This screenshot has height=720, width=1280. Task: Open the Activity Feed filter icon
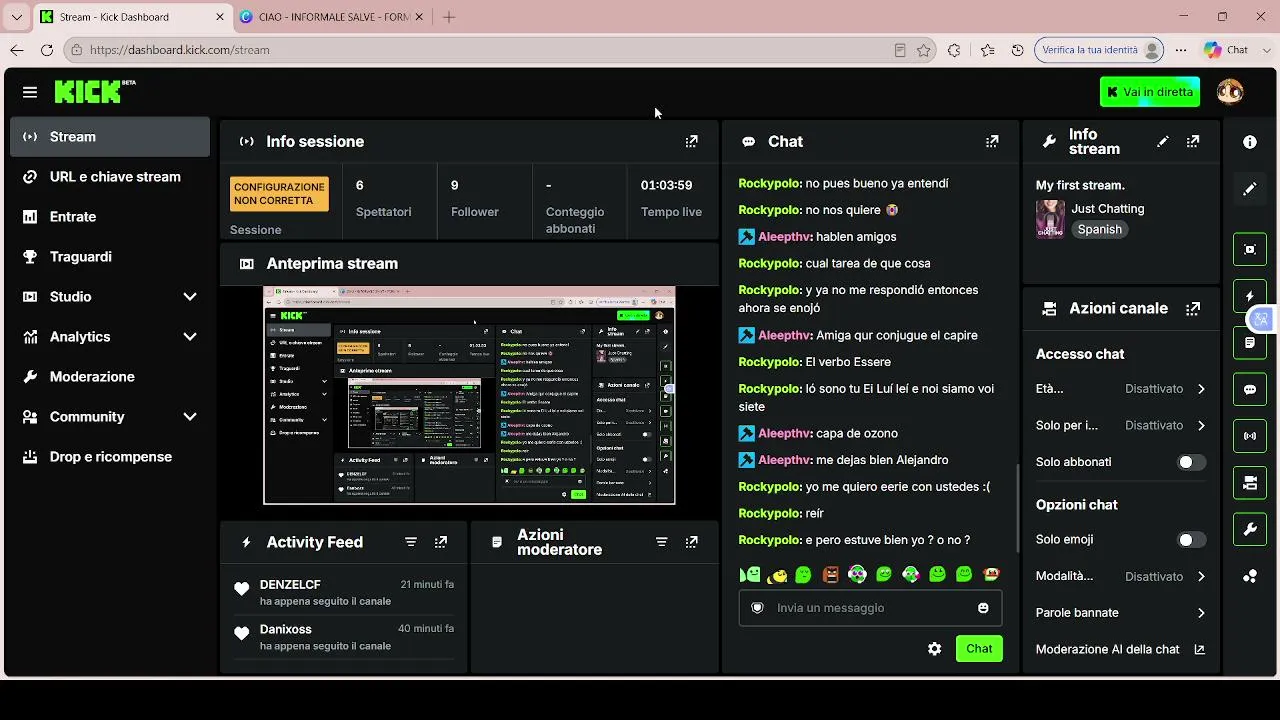pyautogui.click(x=411, y=542)
